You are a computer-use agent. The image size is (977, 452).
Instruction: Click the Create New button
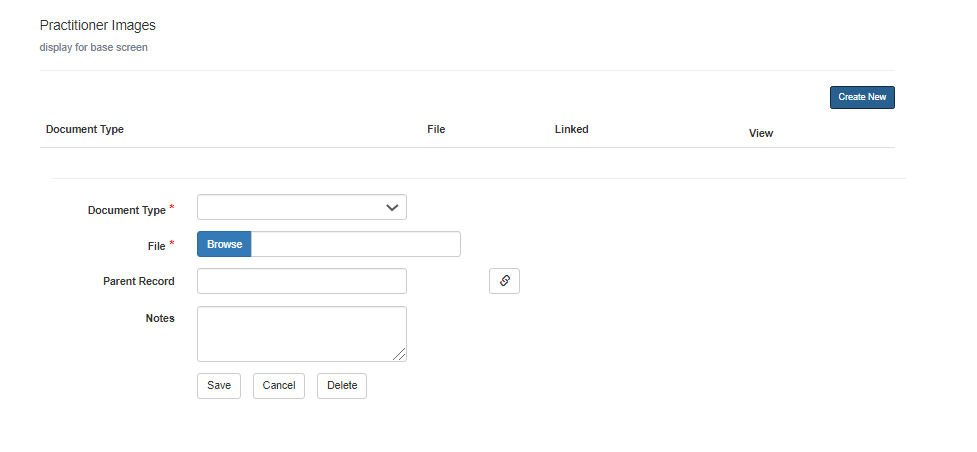(861, 97)
